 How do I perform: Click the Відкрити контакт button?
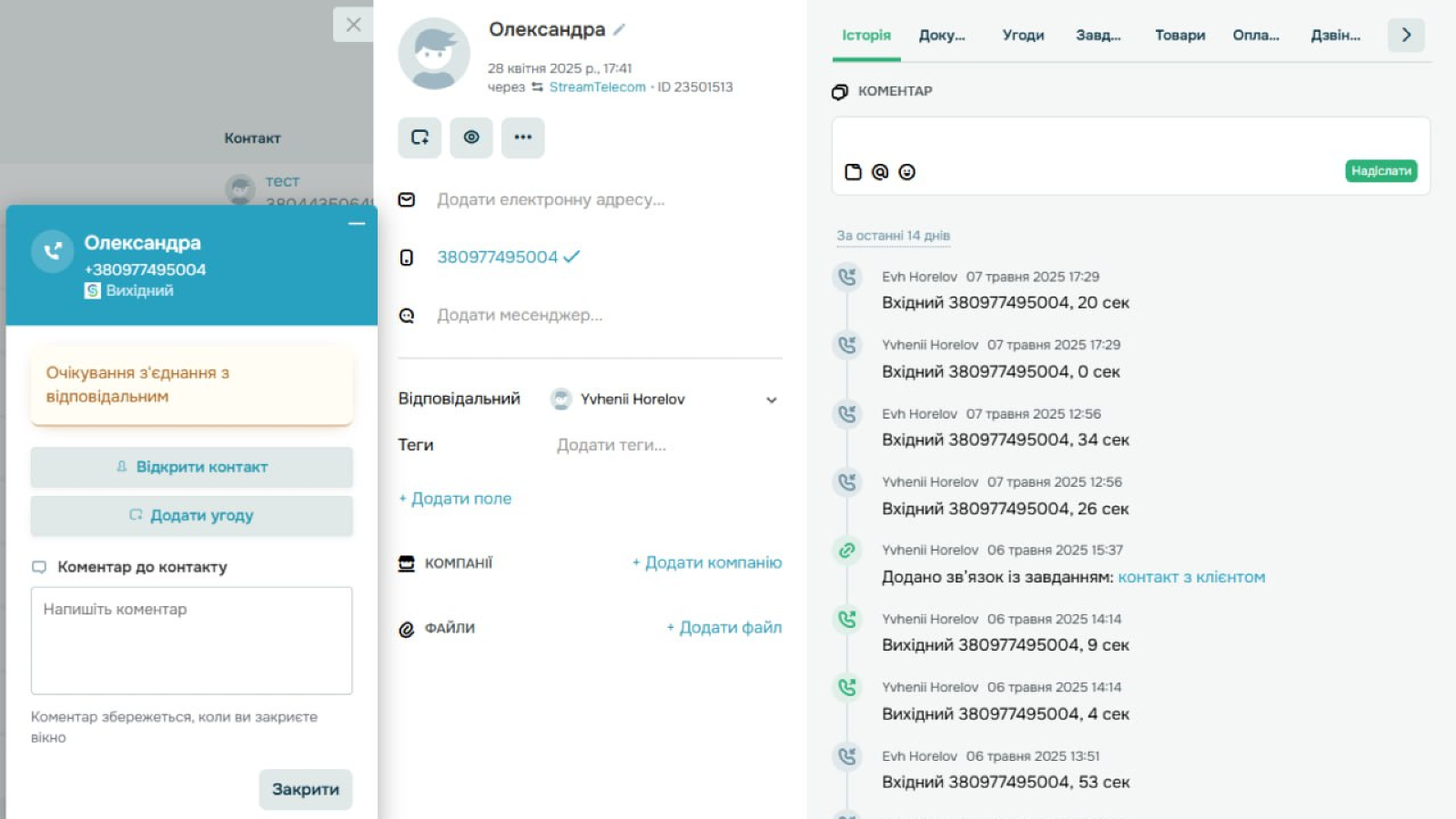click(192, 467)
